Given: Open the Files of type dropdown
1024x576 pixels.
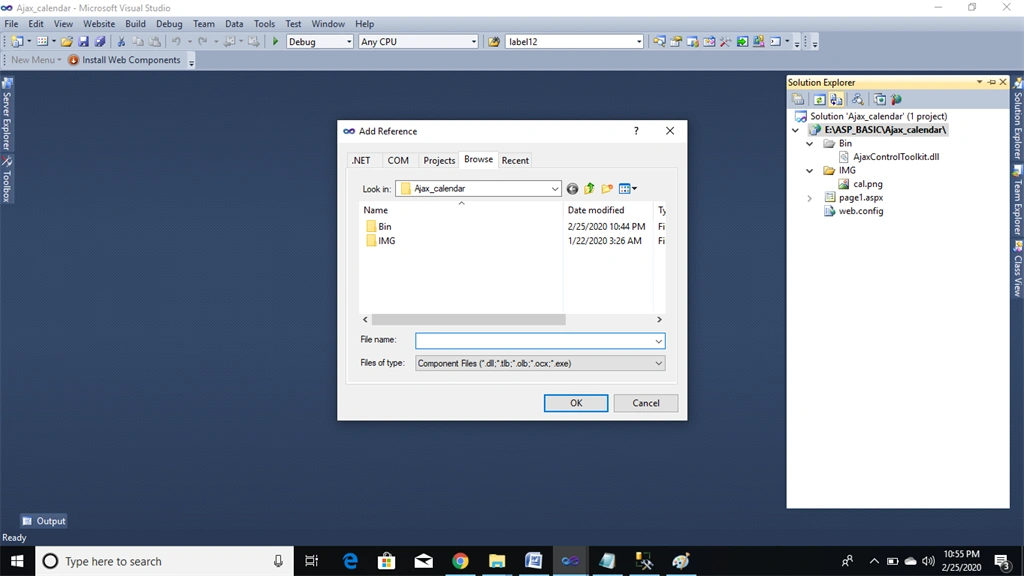Looking at the screenshot, I should pyautogui.click(x=540, y=363).
